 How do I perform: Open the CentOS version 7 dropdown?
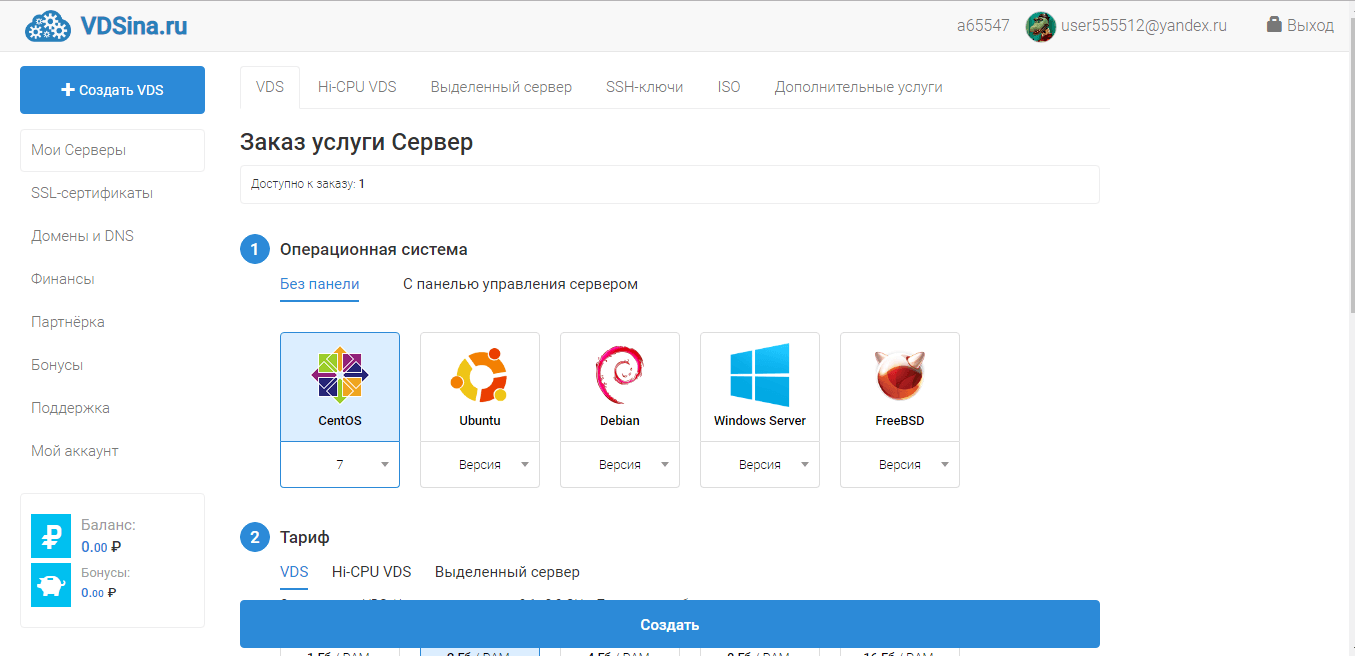click(340, 465)
